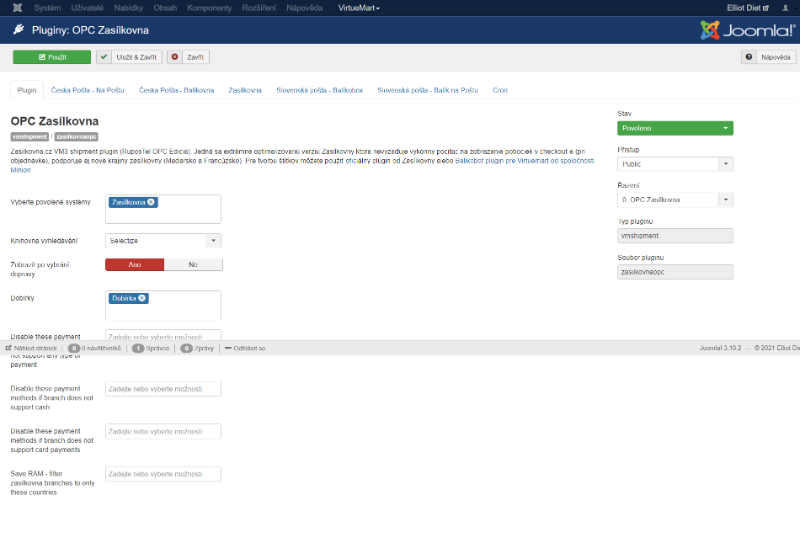Screen dimensions: 800x544
Task: Click the card payments methods field
Action: point(163,431)
